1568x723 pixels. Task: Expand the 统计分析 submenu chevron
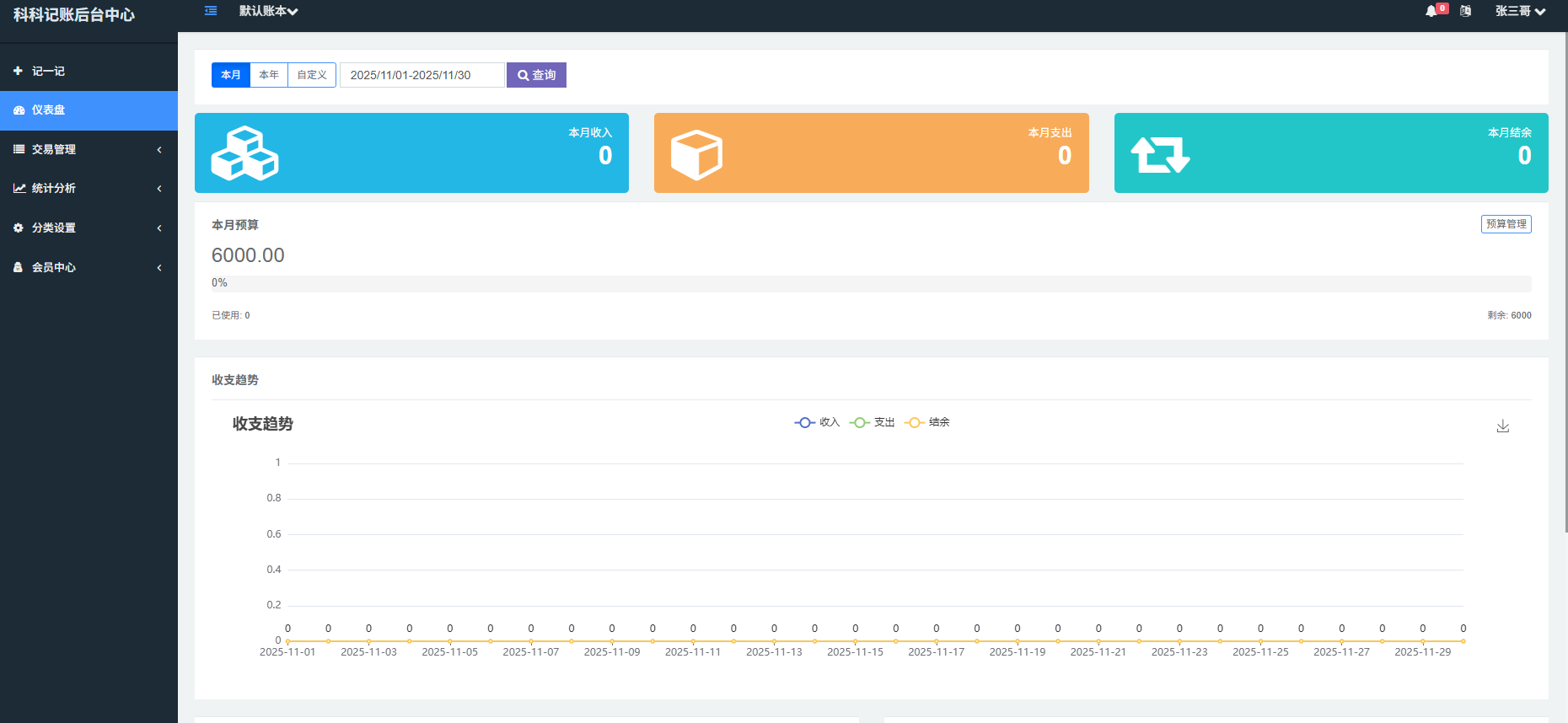tap(159, 189)
